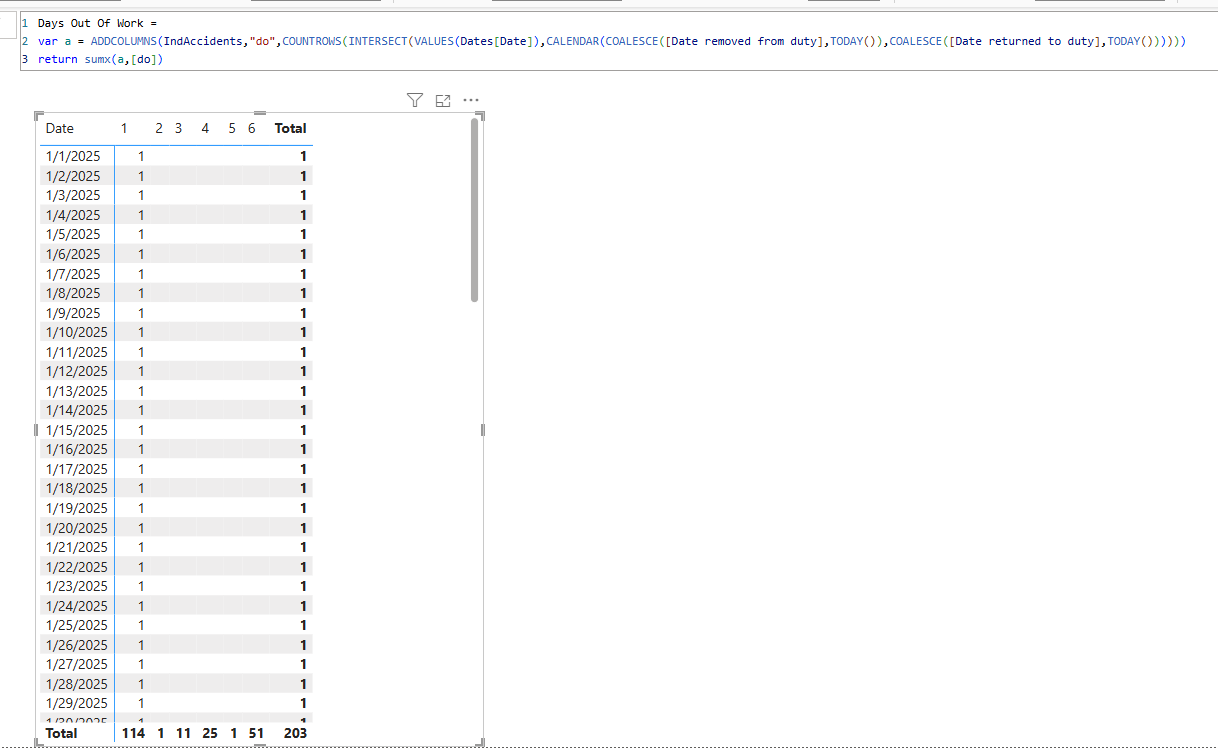Click column header 4 in the matrix
The width and height of the screenshot is (1218, 748).
click(x=205, y=128)
